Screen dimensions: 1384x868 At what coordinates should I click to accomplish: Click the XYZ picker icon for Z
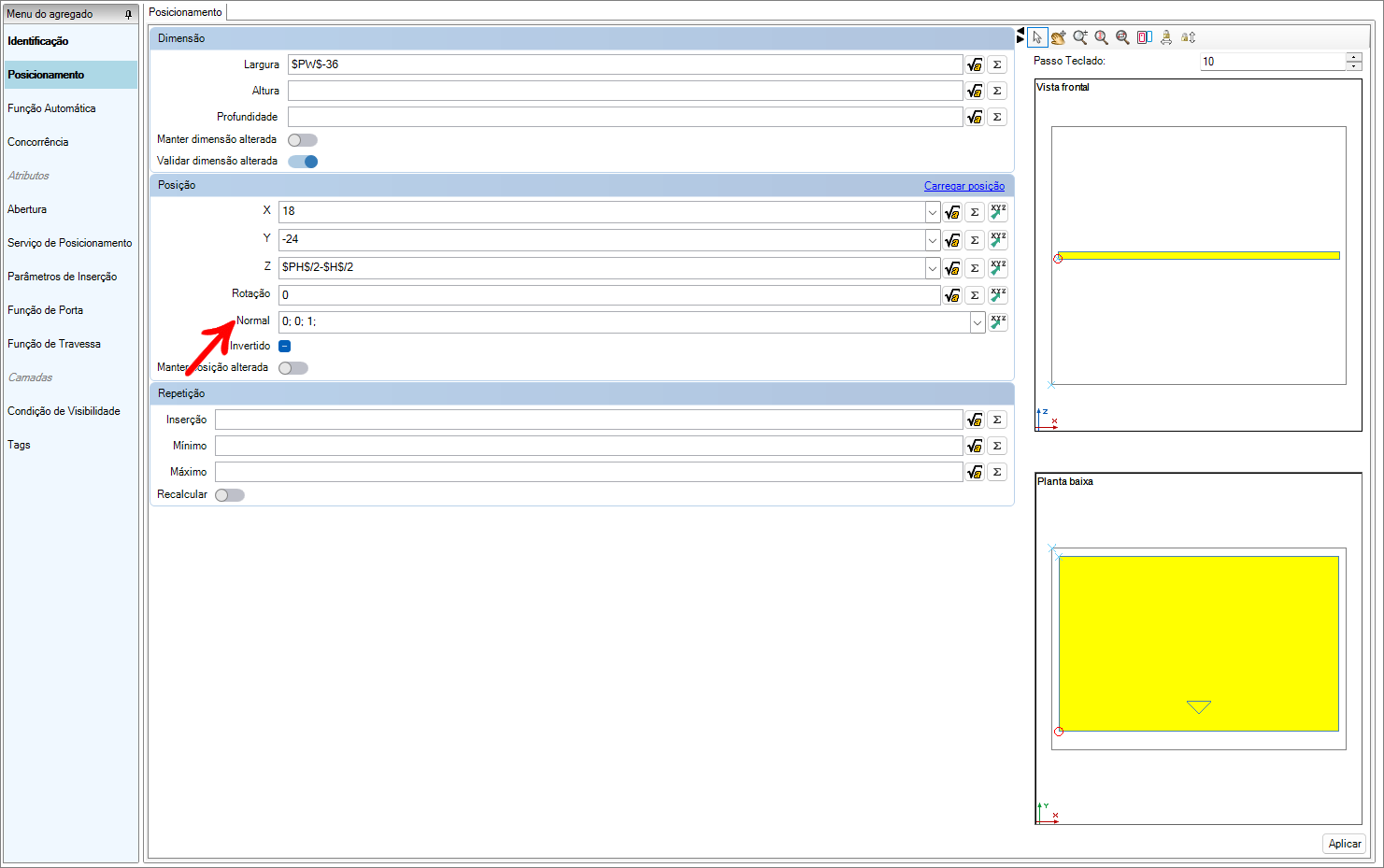point(998,268)
